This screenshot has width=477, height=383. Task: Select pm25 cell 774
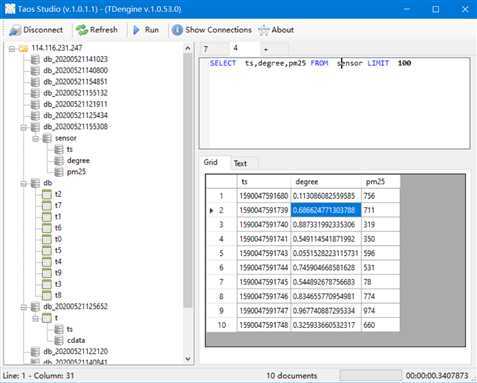click(x=381, y=296)
